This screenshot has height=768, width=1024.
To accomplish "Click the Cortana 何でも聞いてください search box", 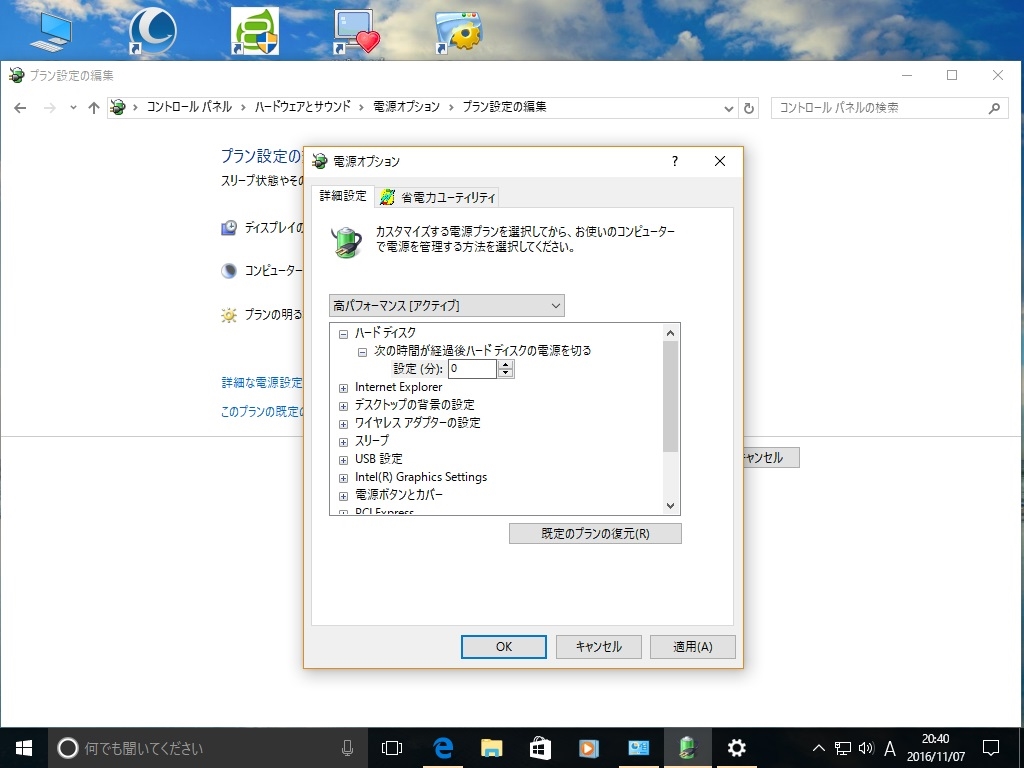I will [x=206, y=748].
